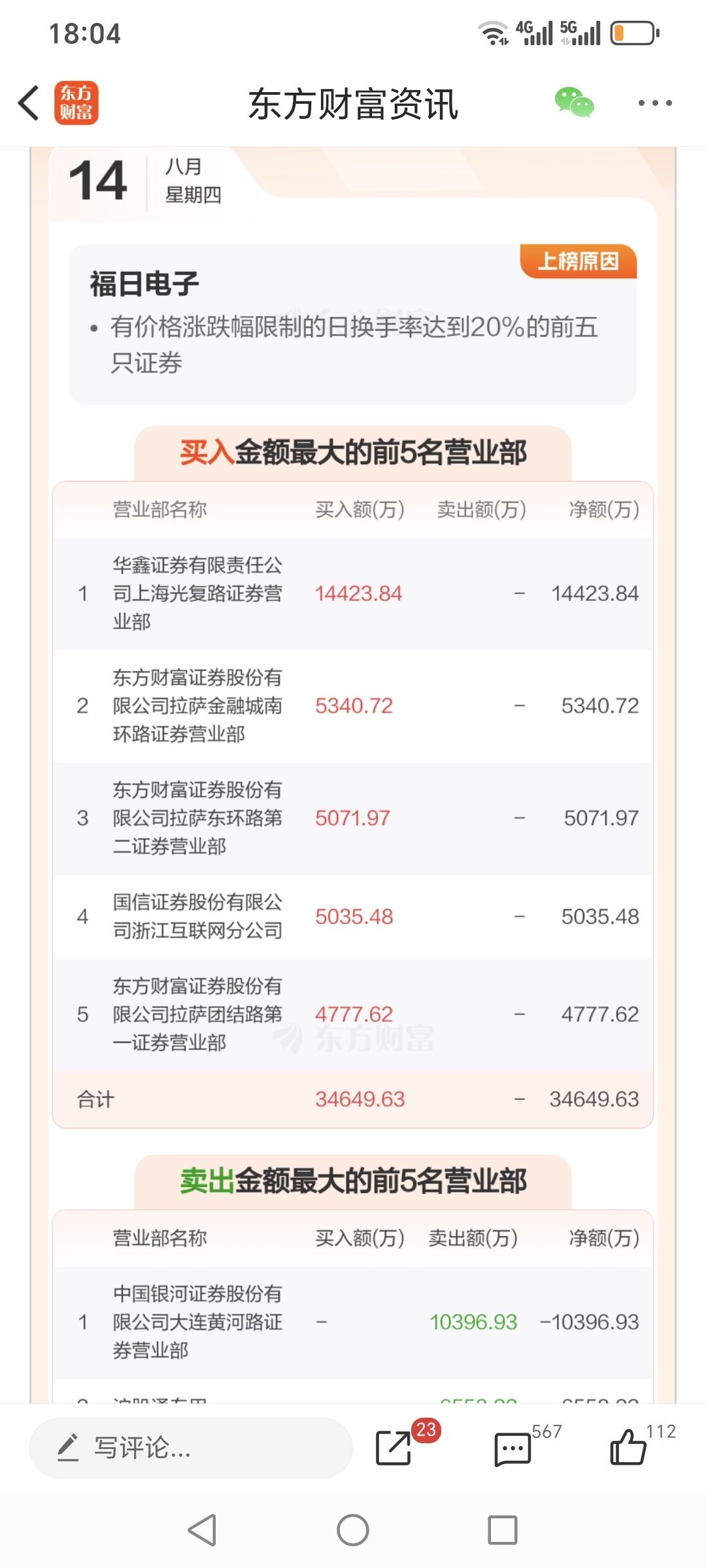The width and height of the screenshot is (706, 1568).
Task: Write a comment in 写评论 field
Action: 191,1448
